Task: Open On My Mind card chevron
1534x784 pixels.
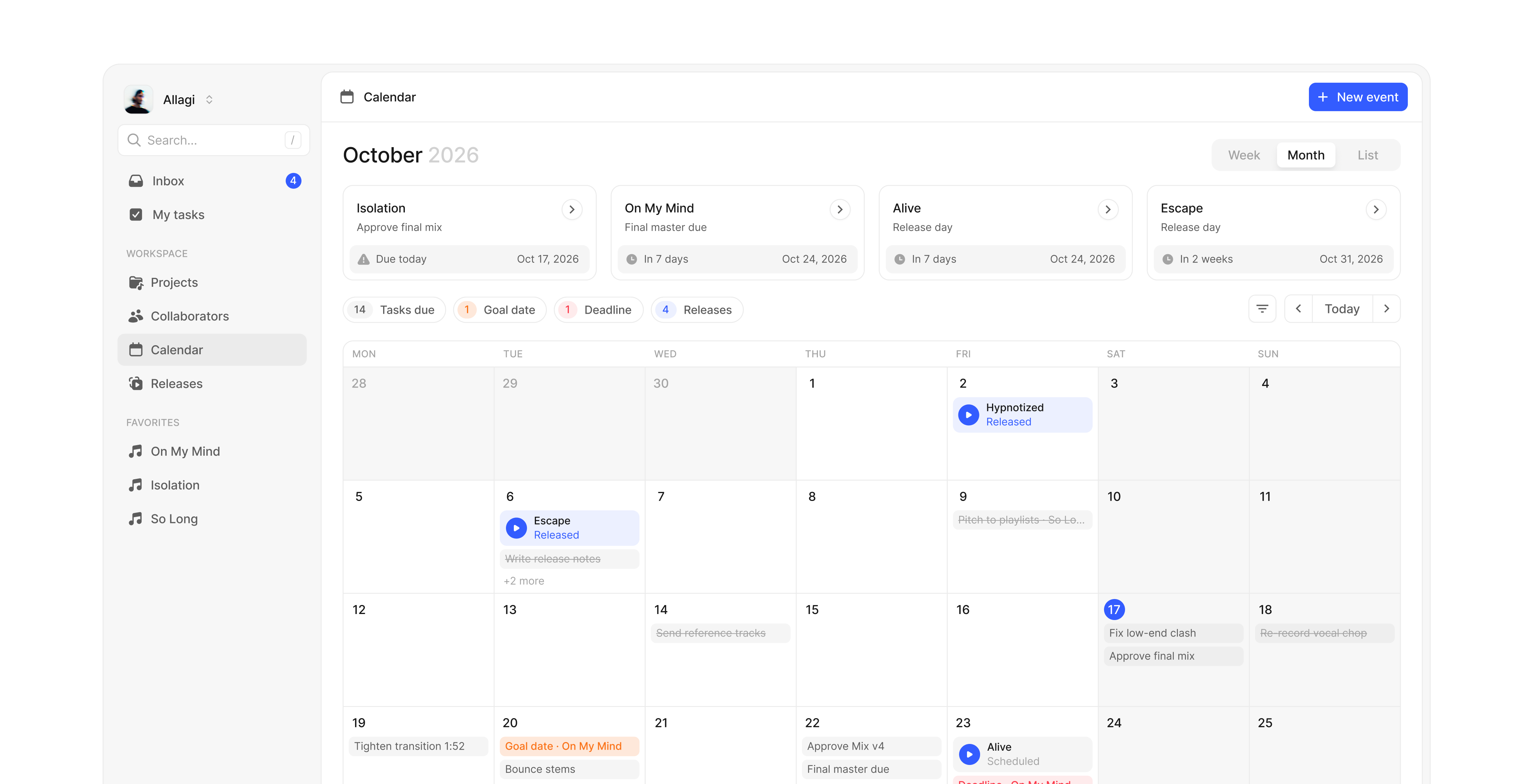Action: 840,210
